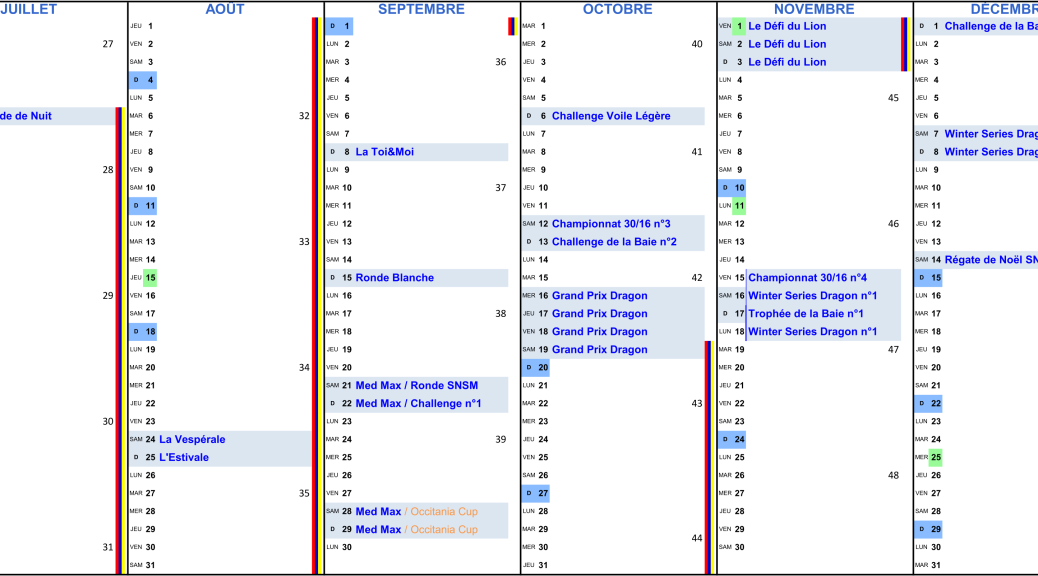Click blue highlighted Sunday August 11
This screenshot has width=1038, height=576.
pos(143,206)
